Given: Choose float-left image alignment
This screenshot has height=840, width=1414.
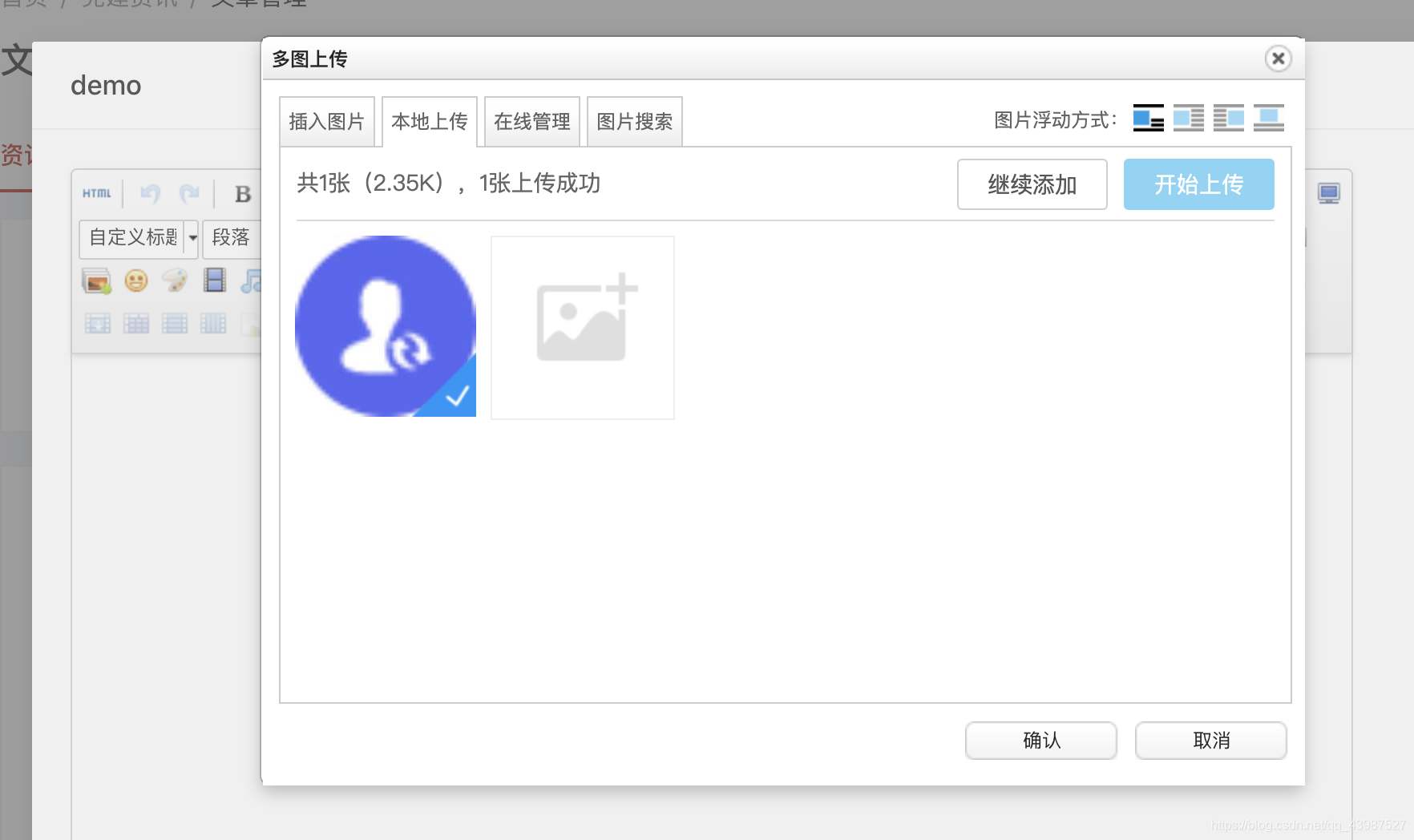Looking at the screenshot, I should (1188, 119).
